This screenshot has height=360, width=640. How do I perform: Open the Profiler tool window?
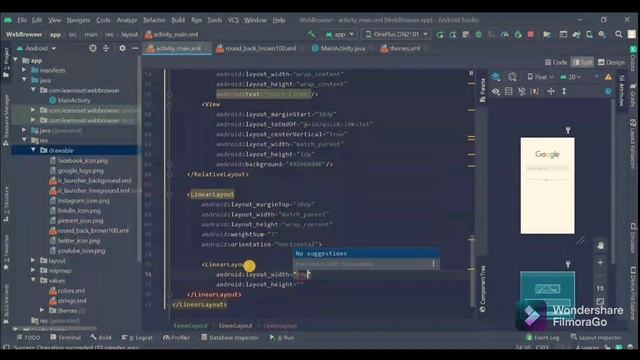tap(176, 338)
